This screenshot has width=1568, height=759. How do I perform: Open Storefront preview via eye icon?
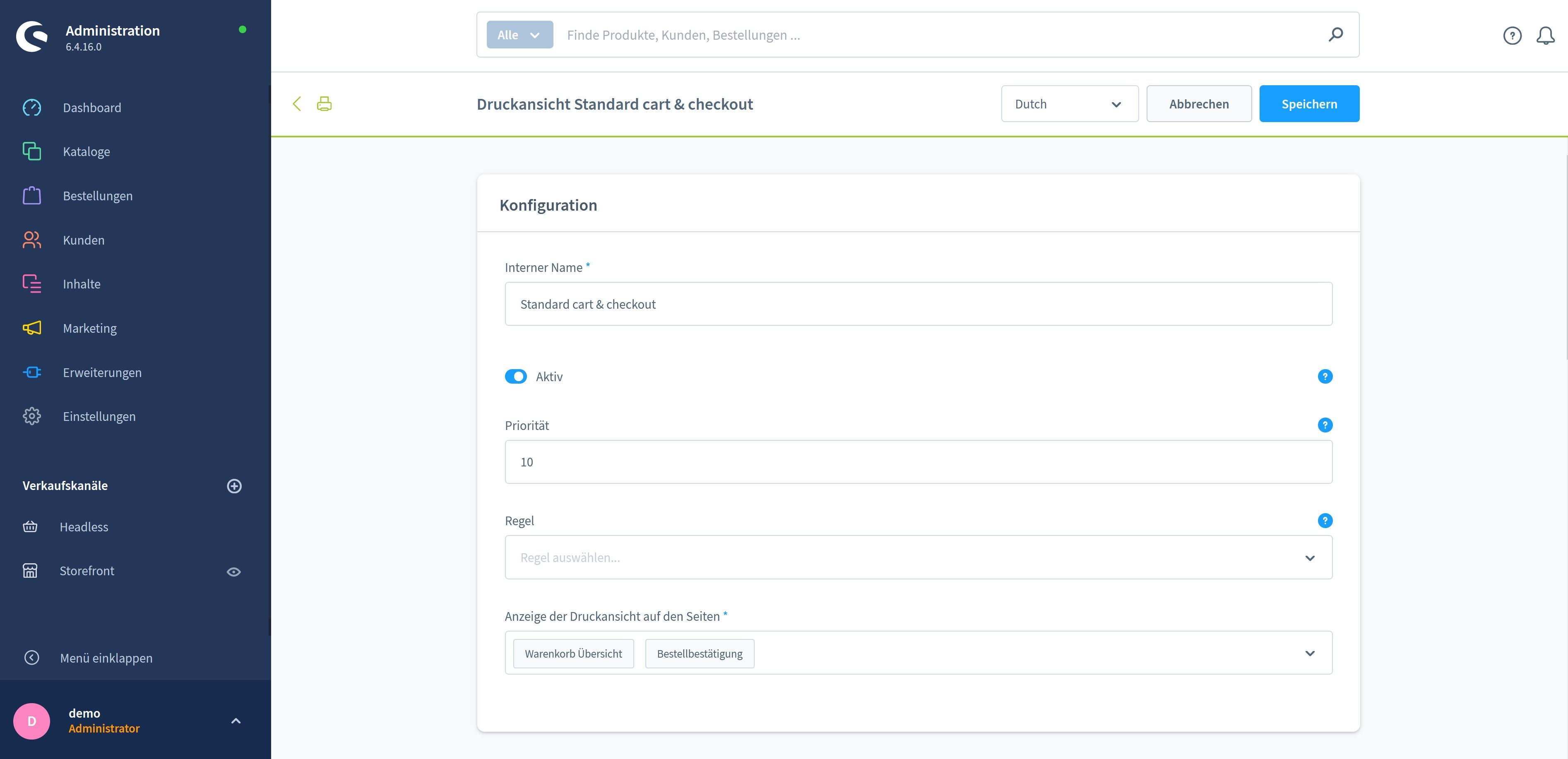tap(234, 572)
